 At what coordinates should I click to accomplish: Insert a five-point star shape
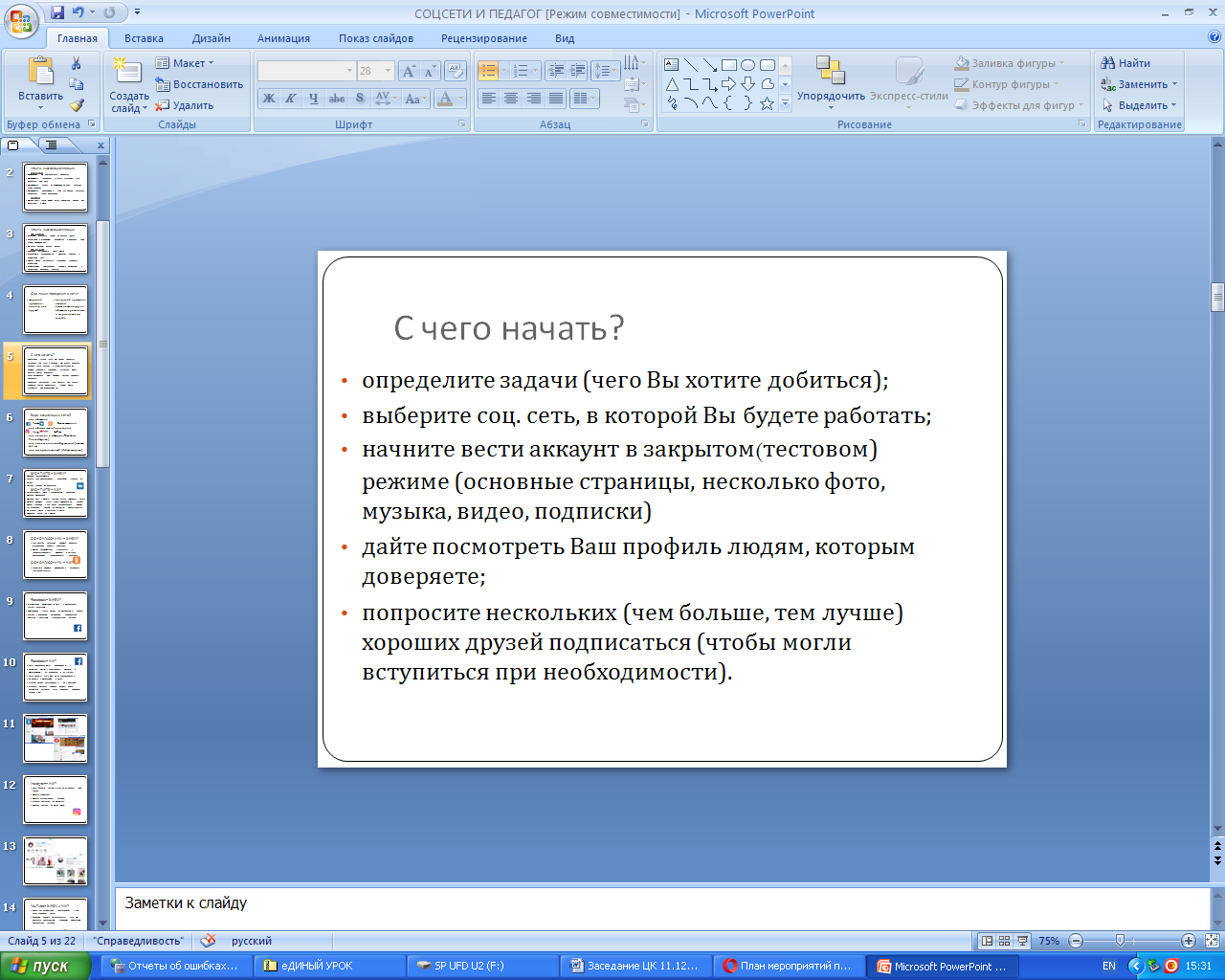(767, 103)
